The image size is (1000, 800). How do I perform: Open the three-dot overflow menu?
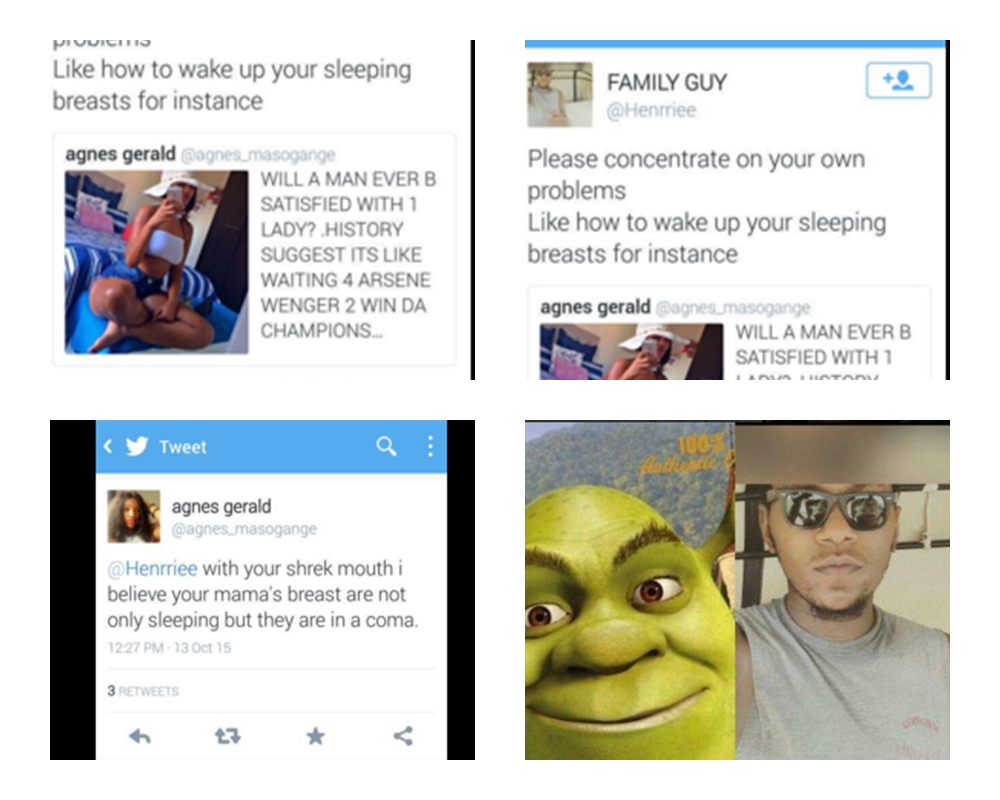(x=430, y=447)
